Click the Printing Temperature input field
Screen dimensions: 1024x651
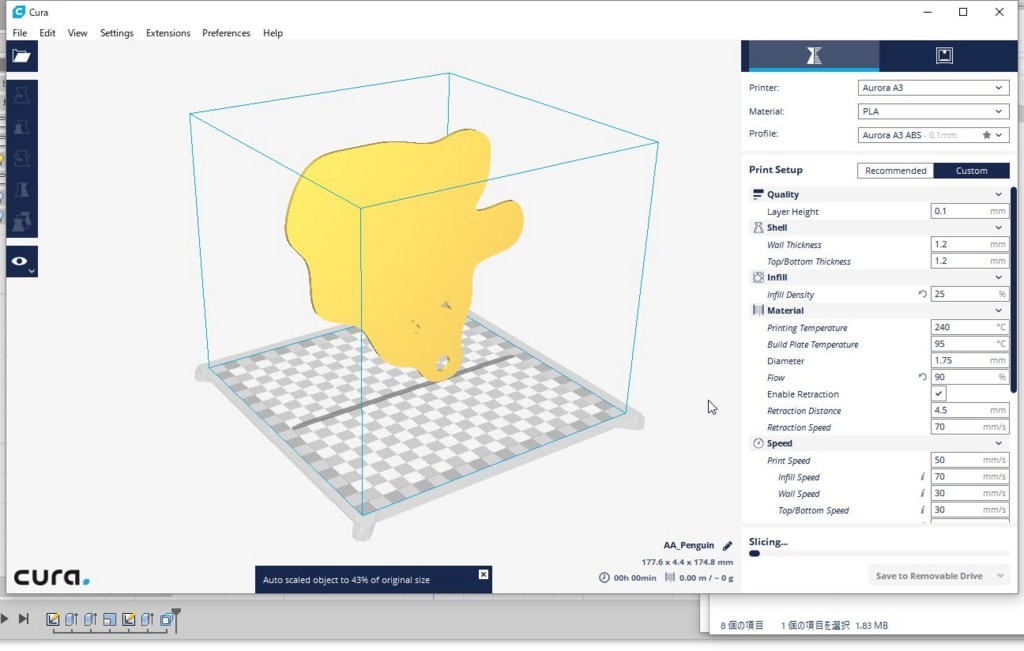pos(970,327)
